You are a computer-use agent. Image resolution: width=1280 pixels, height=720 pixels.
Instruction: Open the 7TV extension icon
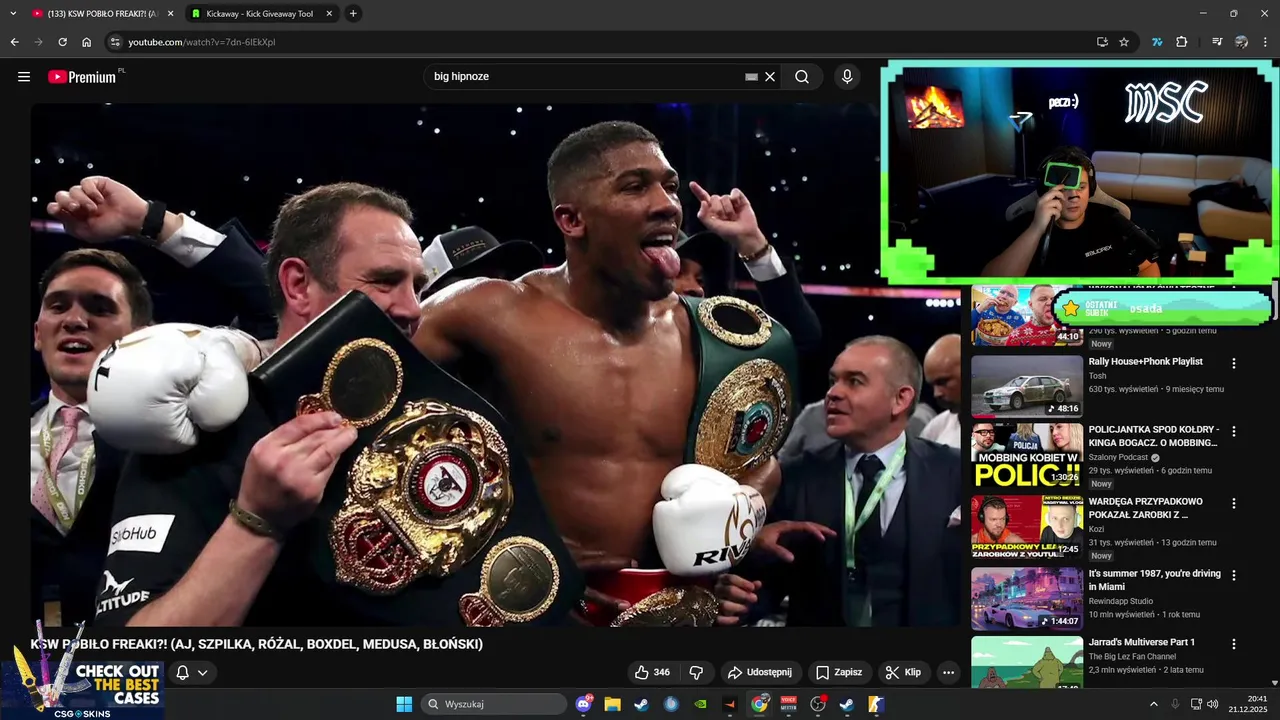coord(1157,42)
